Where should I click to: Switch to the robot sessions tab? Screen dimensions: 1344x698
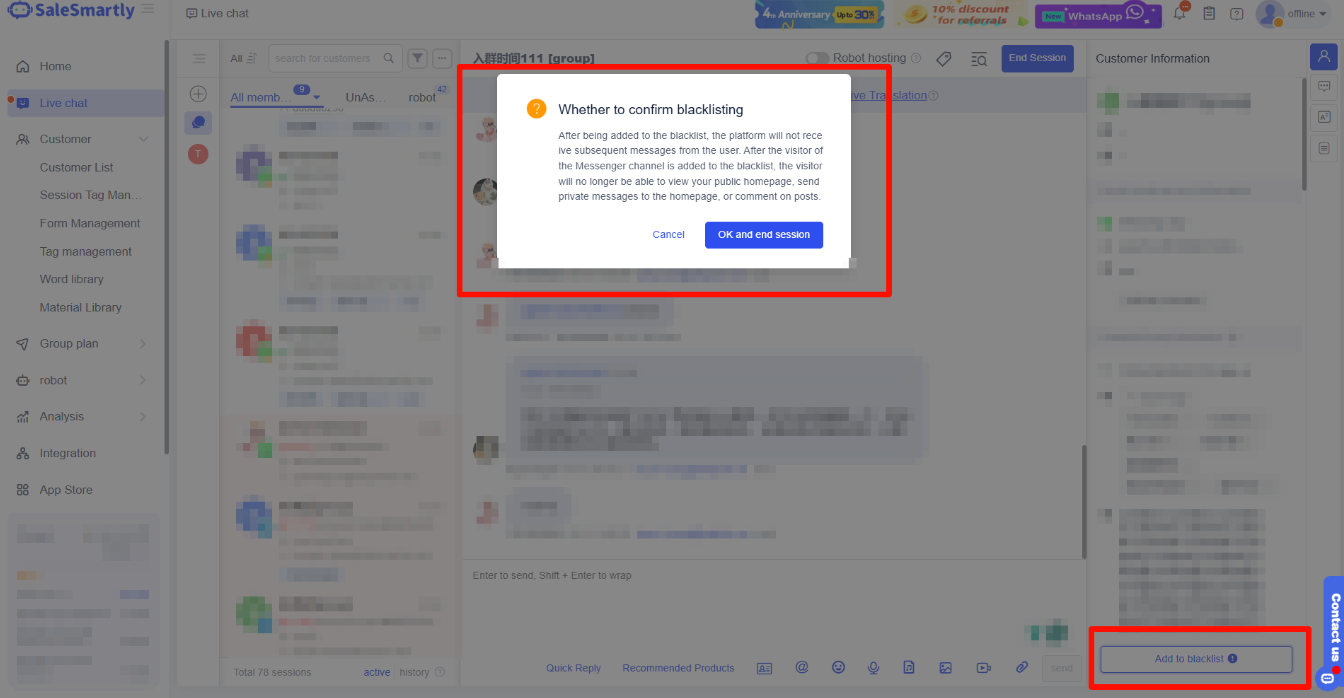pos(422,98)
